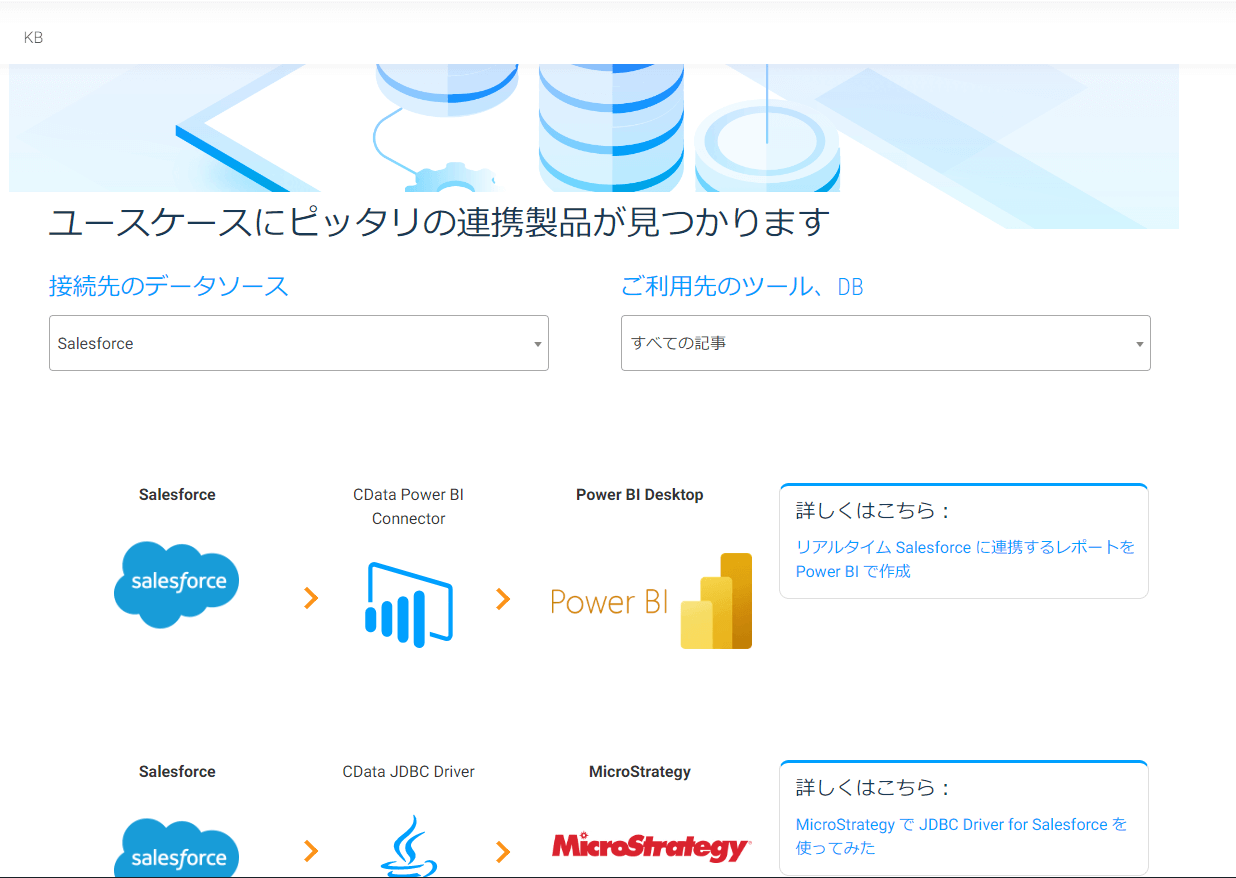1236x878 pixels.
Task: Click 詳しくはこちら text in Power BI card
Action: coord(872,510)
